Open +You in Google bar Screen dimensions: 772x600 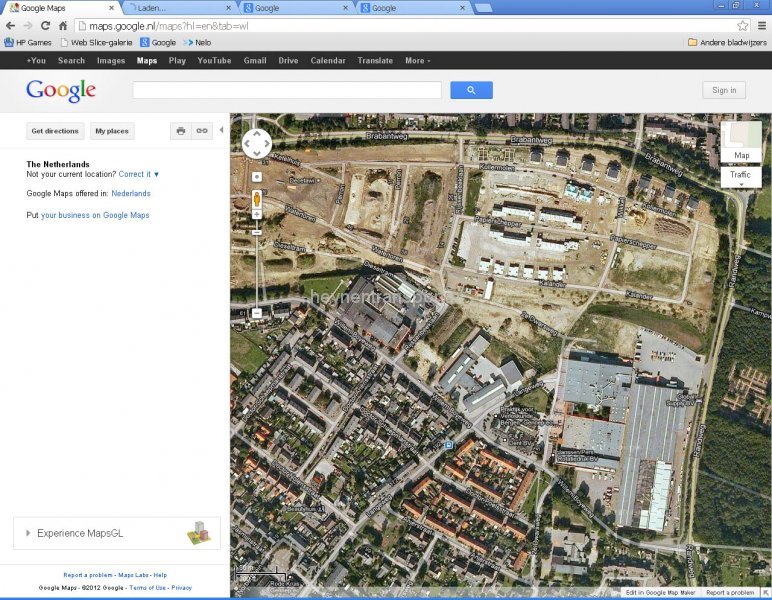(36, 61)
